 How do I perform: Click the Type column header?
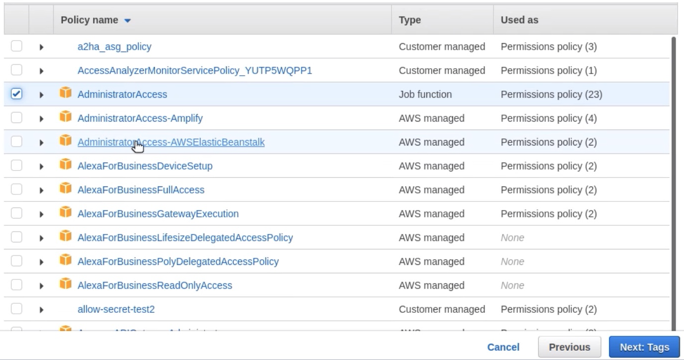[x=410, y=20]
